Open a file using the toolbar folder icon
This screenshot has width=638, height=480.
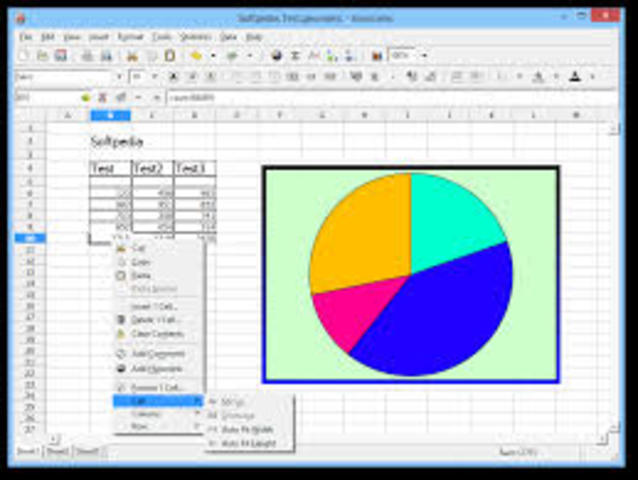pyautogui.click(x=43, y=56)
